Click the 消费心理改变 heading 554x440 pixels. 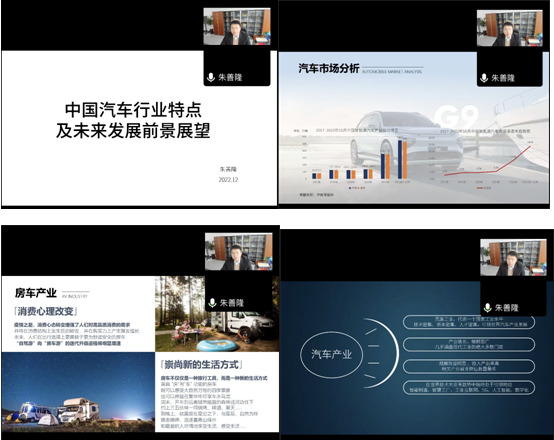click(46, 311)
